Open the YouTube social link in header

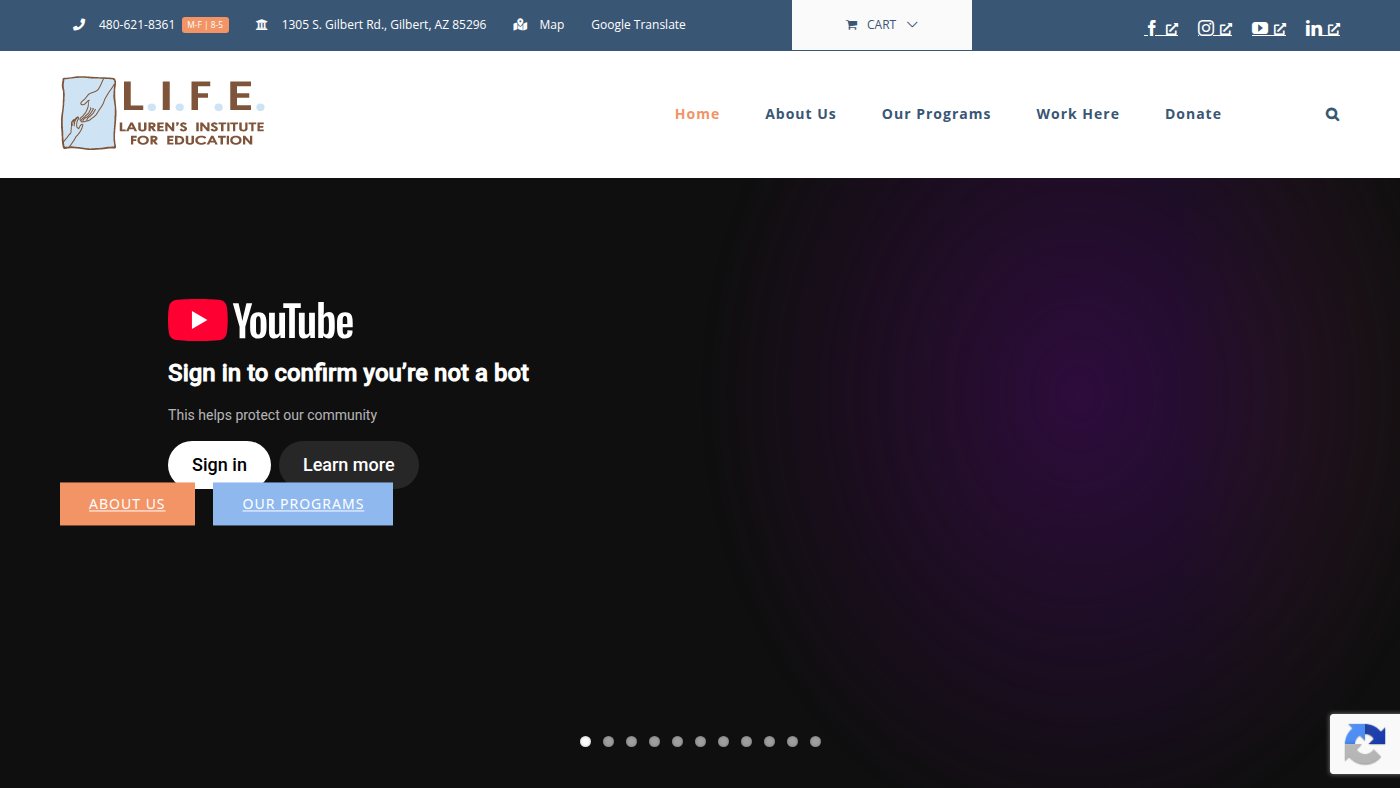click(1269, 28)
